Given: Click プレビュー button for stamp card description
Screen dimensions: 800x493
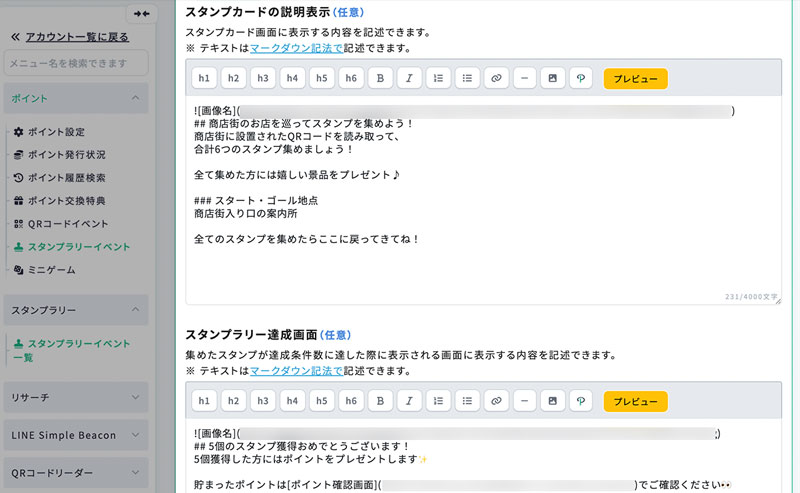Looking at the screenshot, I should 635,78.
